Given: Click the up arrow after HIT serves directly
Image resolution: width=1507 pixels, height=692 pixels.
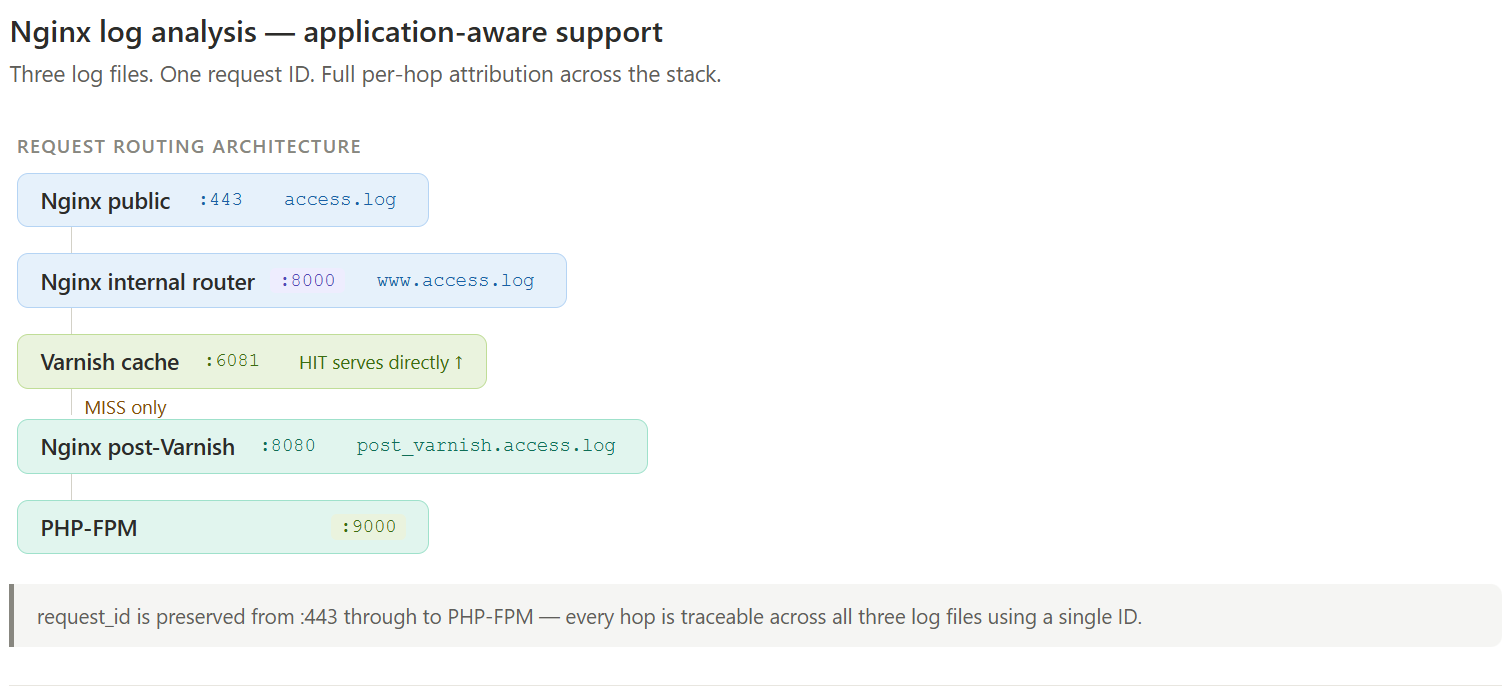Looking at the screenshot, I should point(459,362).
